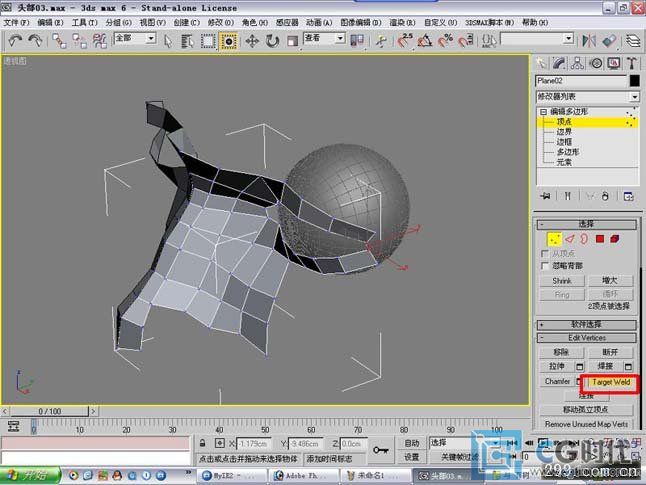Open the Select by Name list icon

point(187,41)
